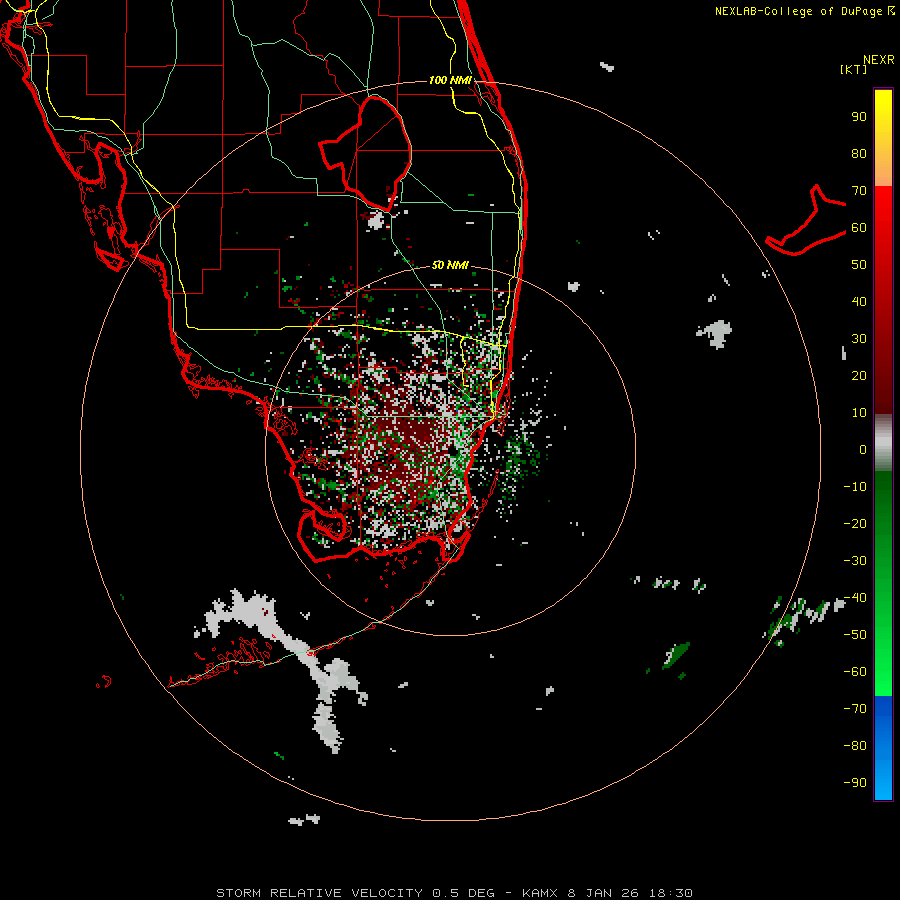Click the -80 value on velocity scale
Image resolution: width=900 pixels, height=900 pixels.
tap(855, 746)
